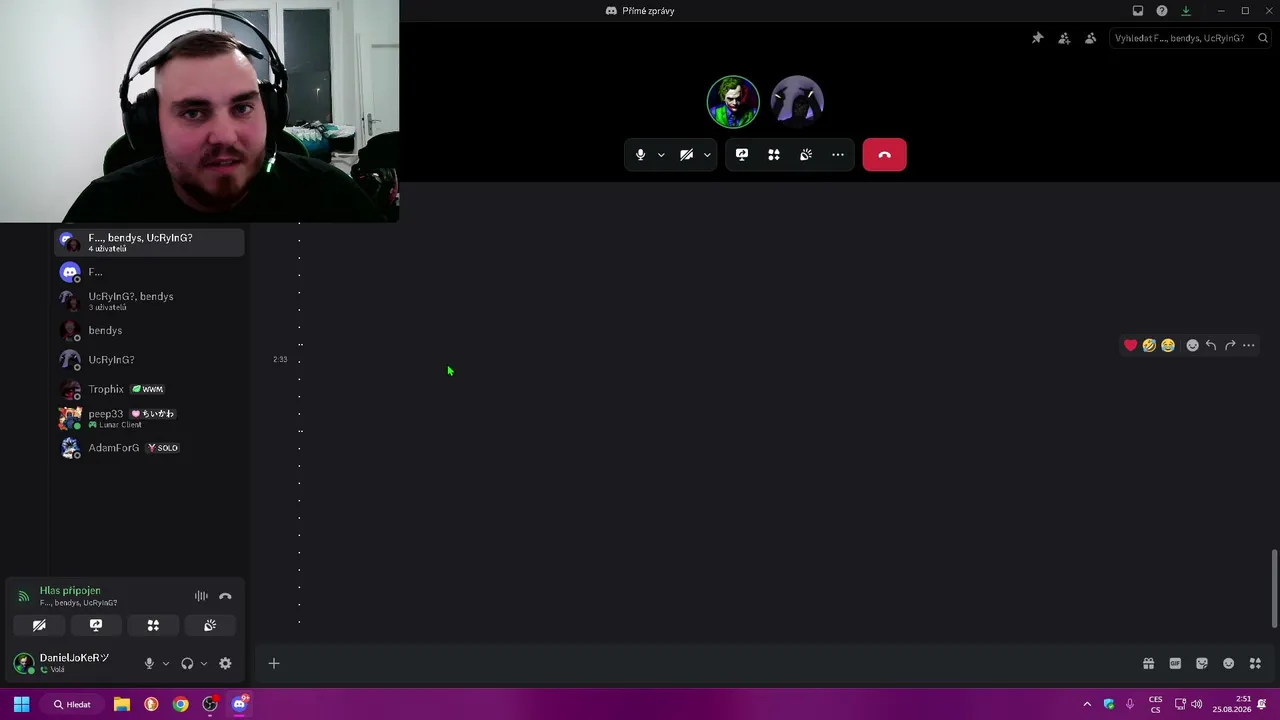Open the emoji picker in message box
Viewport: 1280px width, 720px height.
(x=1229, y=663)
